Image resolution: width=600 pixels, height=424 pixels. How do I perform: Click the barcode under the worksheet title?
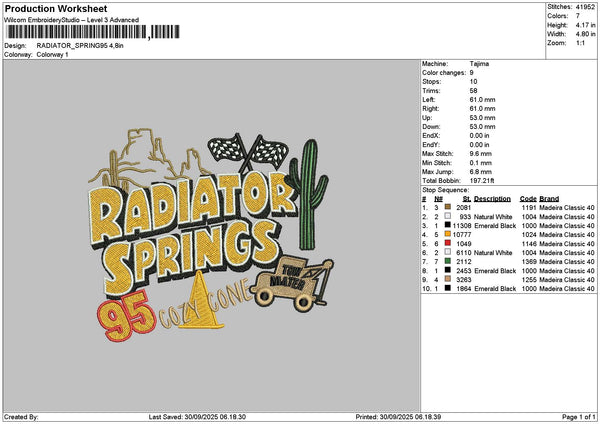pos(93,32)
